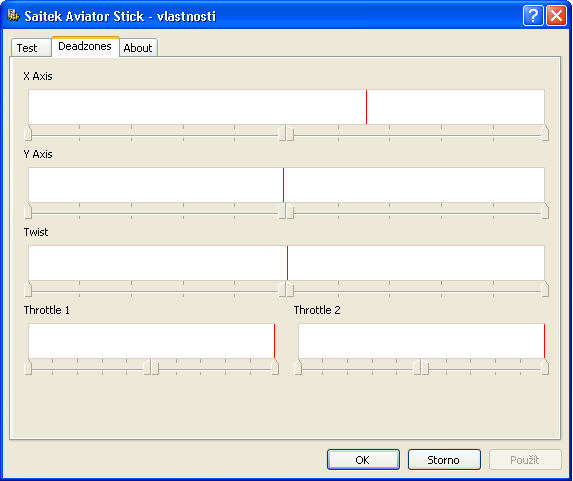The width and height of the screenshot is (573, 481).
Task: Click Throttle 1 leftmost slider handle
Action: point(28,367)
